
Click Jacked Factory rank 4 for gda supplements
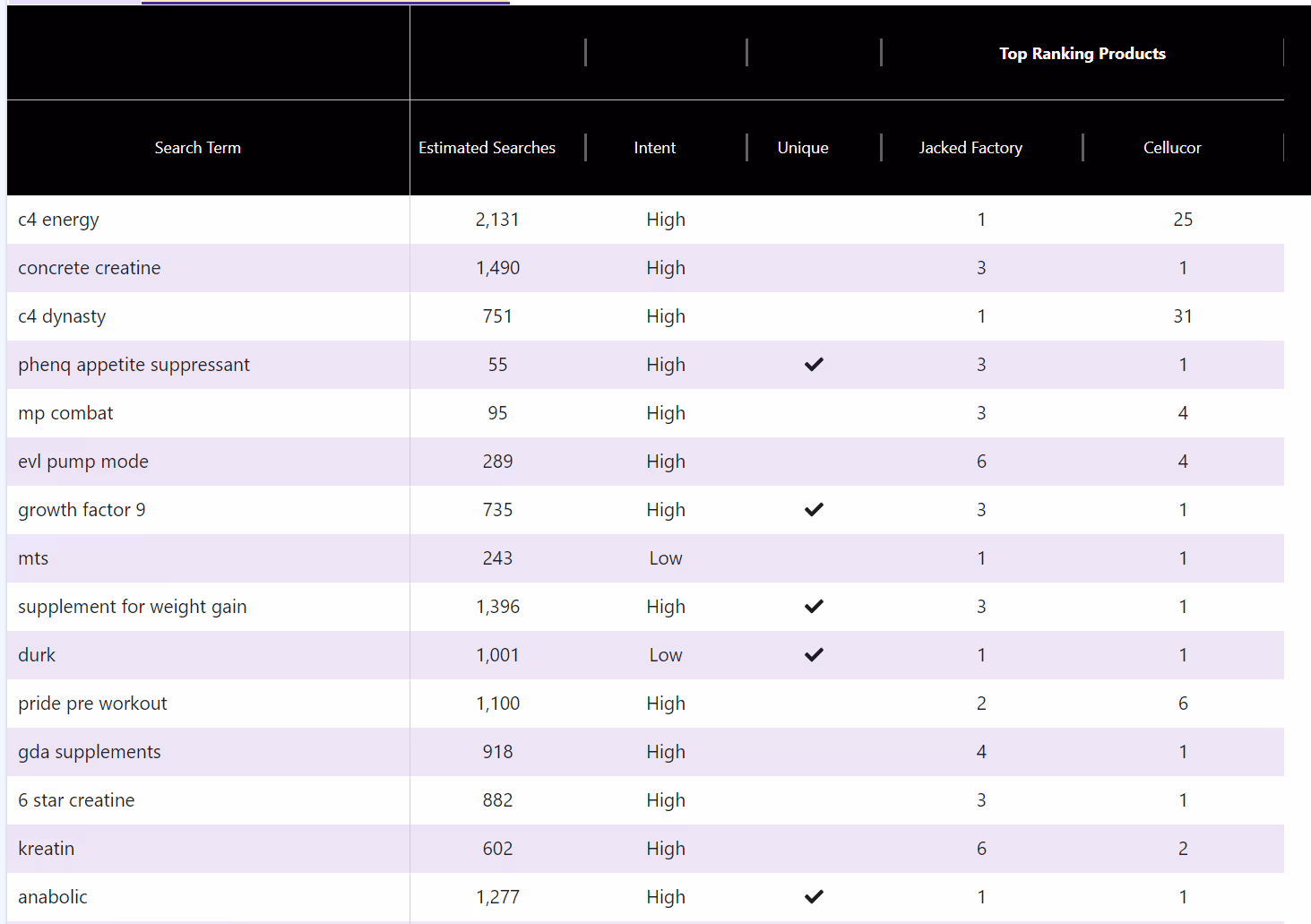[981, 752]
